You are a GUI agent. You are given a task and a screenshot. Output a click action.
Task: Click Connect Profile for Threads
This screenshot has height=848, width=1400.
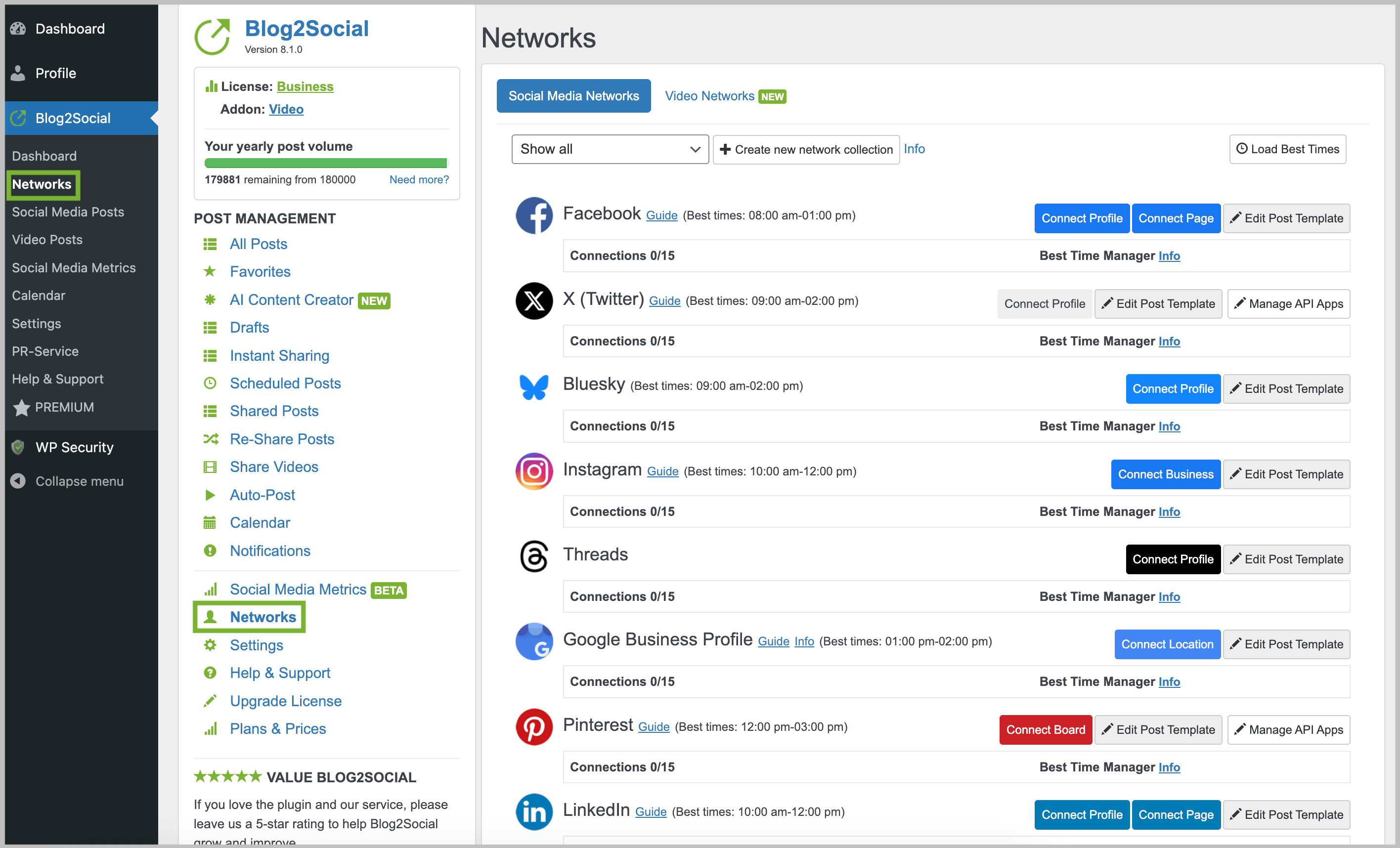[1173, 559]
